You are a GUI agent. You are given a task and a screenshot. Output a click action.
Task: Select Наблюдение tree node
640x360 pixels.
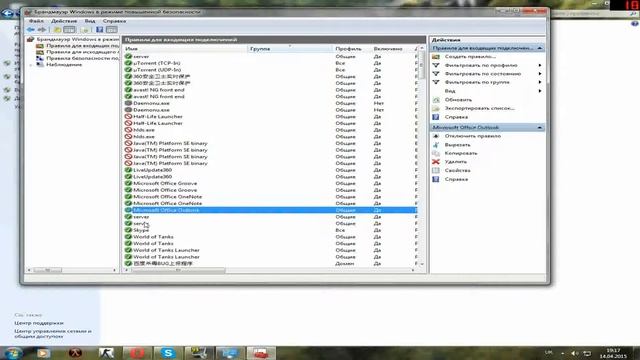(x=64, y=64)
